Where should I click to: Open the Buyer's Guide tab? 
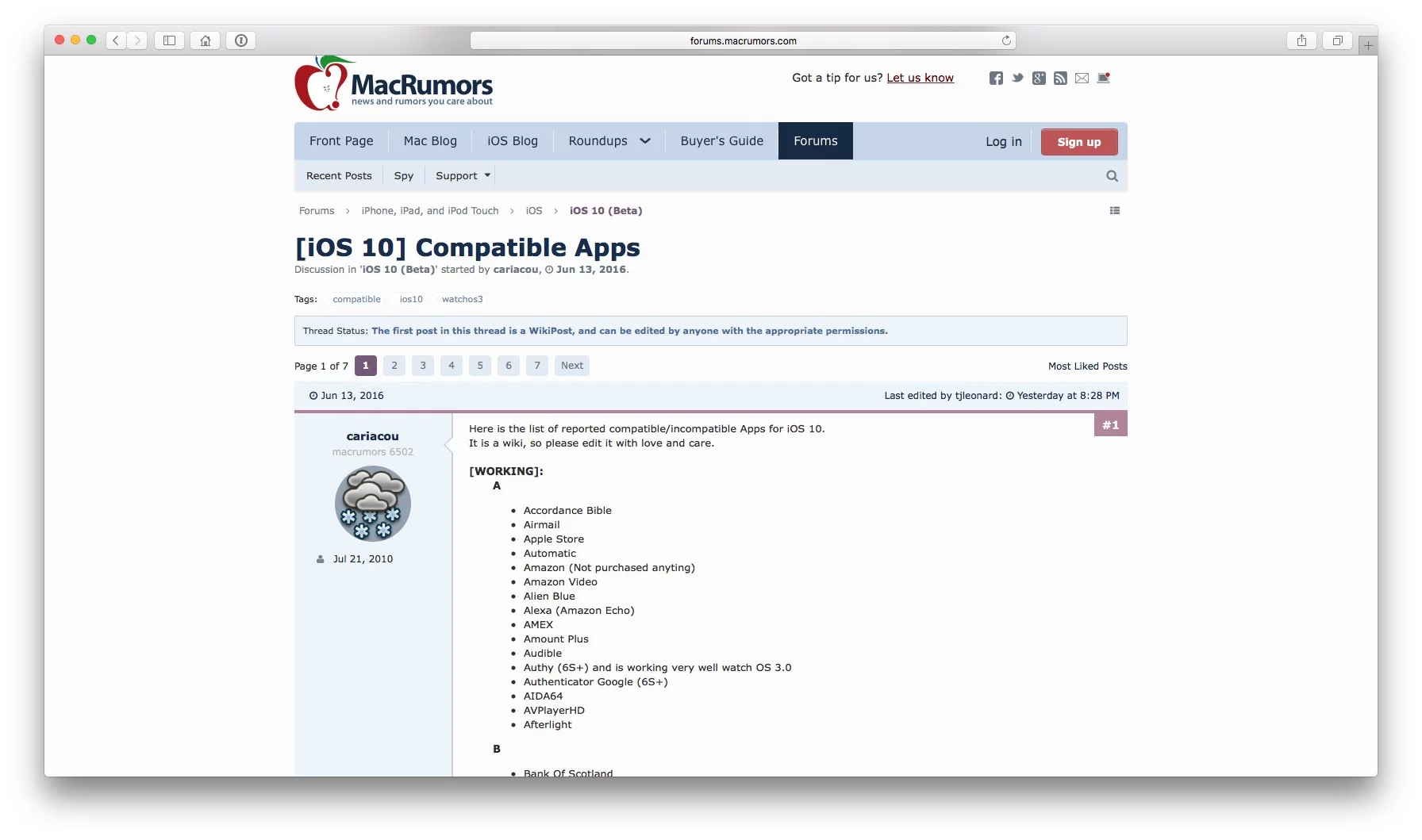pos(721,141)
